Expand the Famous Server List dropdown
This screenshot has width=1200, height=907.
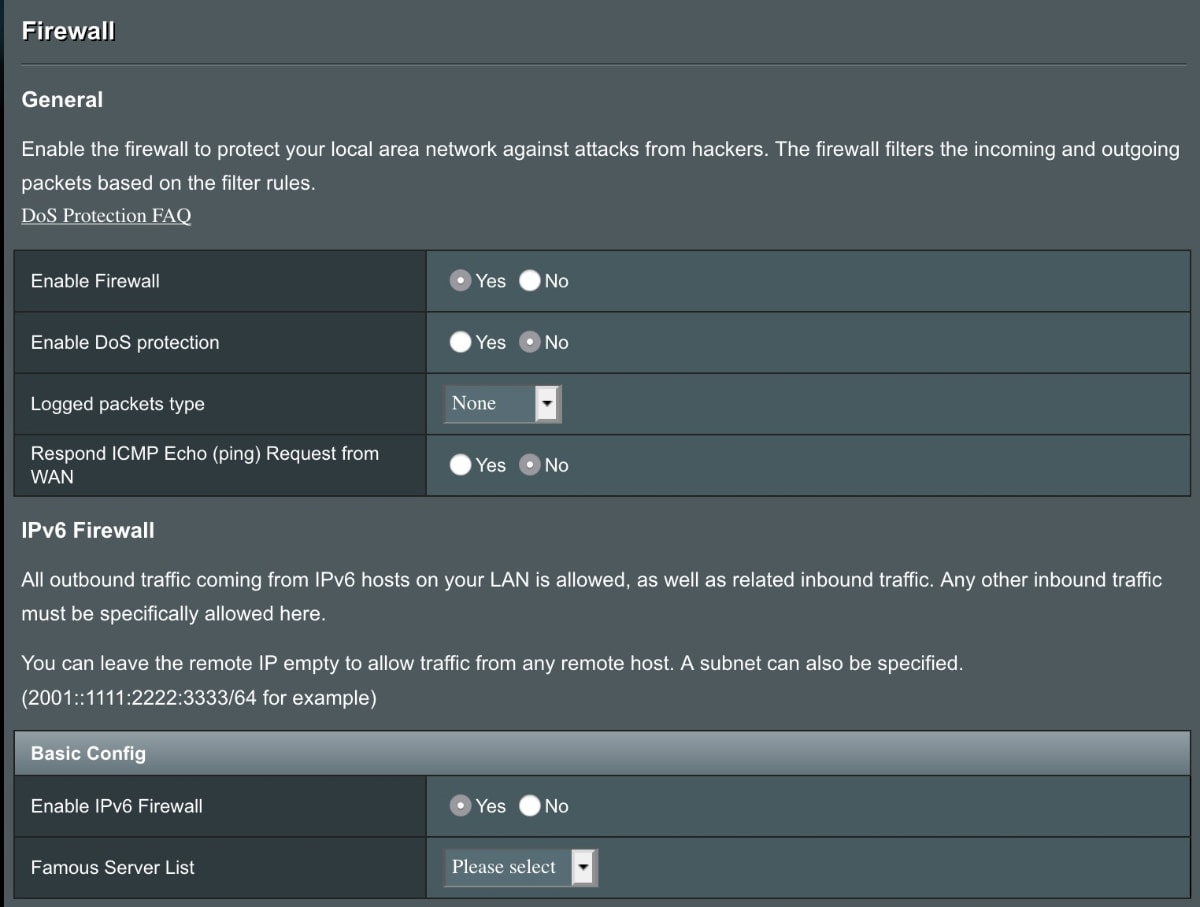[520, 867]
